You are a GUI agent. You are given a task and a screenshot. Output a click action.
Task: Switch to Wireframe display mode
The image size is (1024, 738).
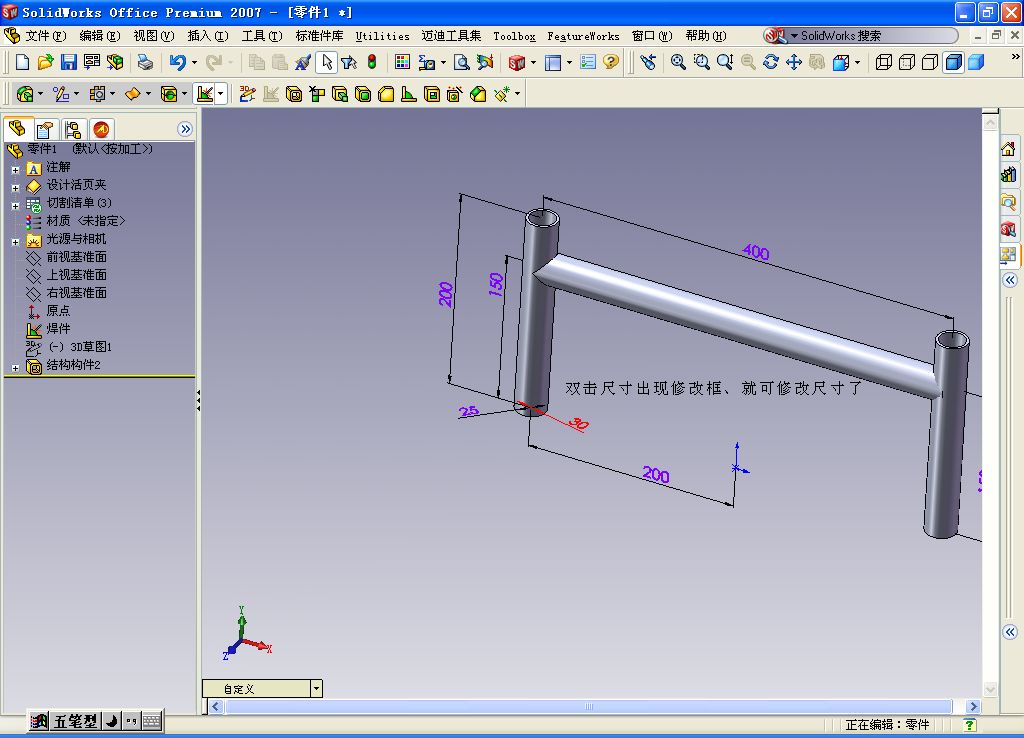click(884, 62)
